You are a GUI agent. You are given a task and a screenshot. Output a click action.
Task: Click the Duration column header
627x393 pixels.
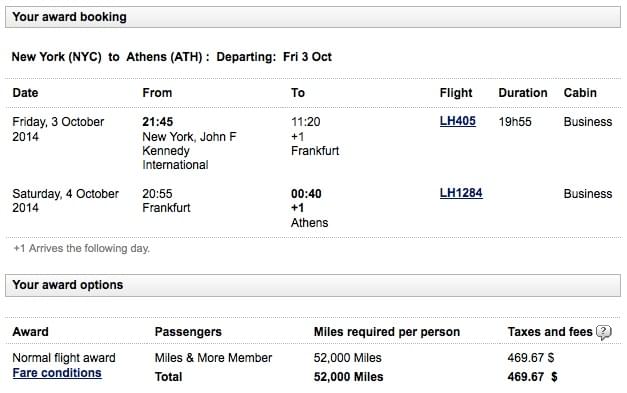click(523, 93)
